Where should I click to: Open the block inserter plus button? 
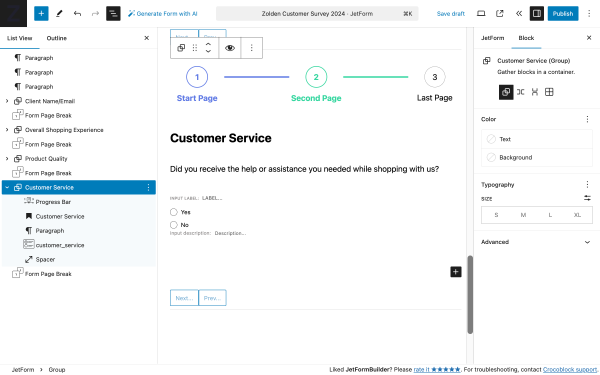tap(41, 13)
